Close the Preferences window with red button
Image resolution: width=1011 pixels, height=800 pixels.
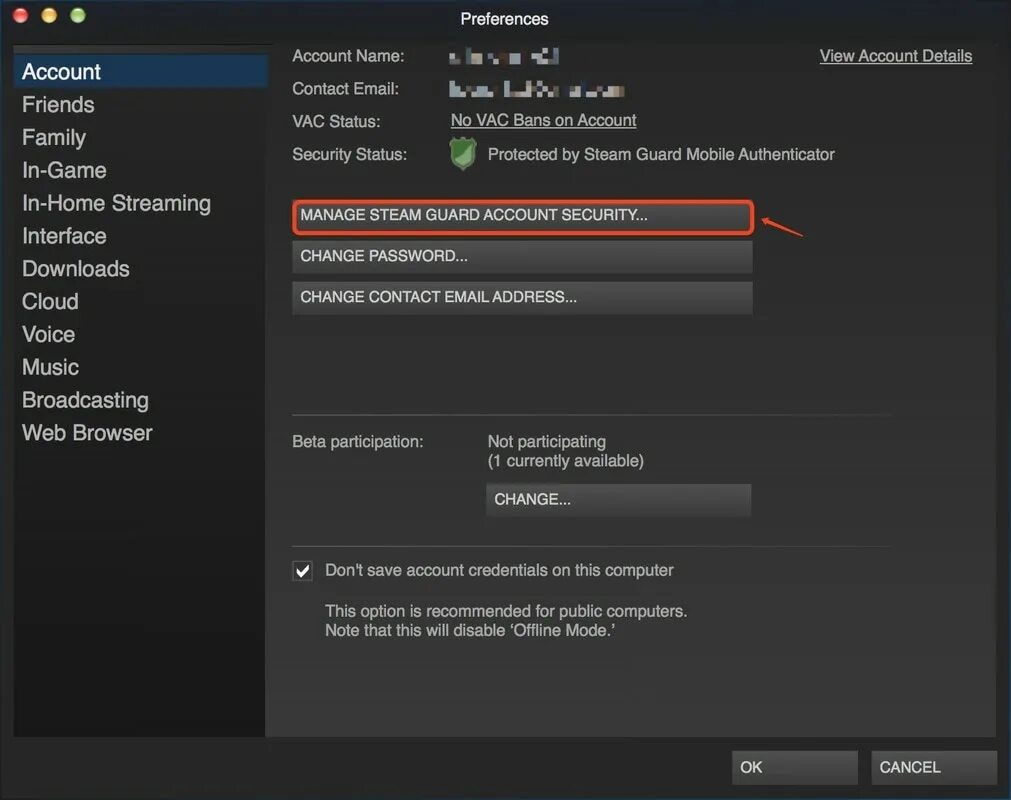(21, 15)
